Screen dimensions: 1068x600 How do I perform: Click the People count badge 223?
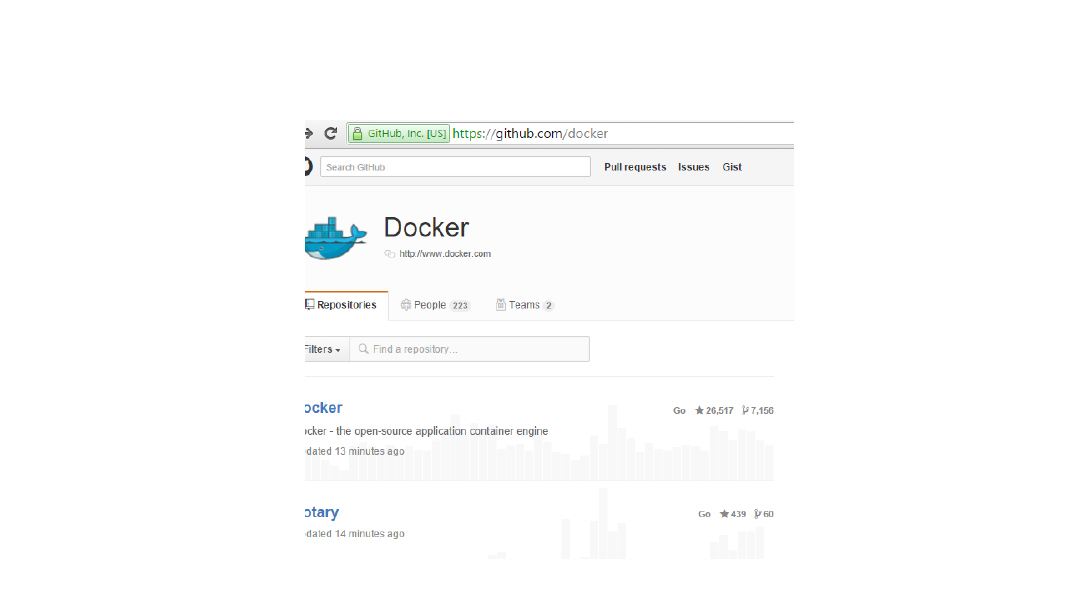pyautogui.click(x=460, y=306)
